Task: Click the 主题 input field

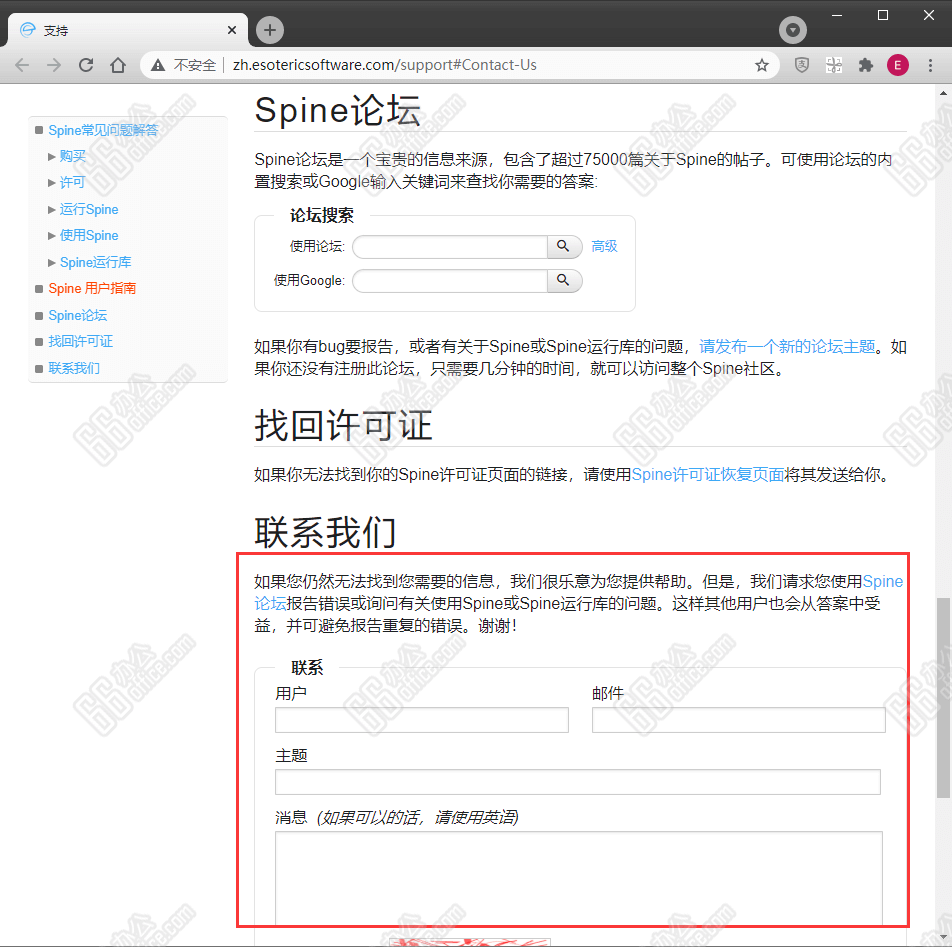Action: pyautogui.click(x=578, y=782)
